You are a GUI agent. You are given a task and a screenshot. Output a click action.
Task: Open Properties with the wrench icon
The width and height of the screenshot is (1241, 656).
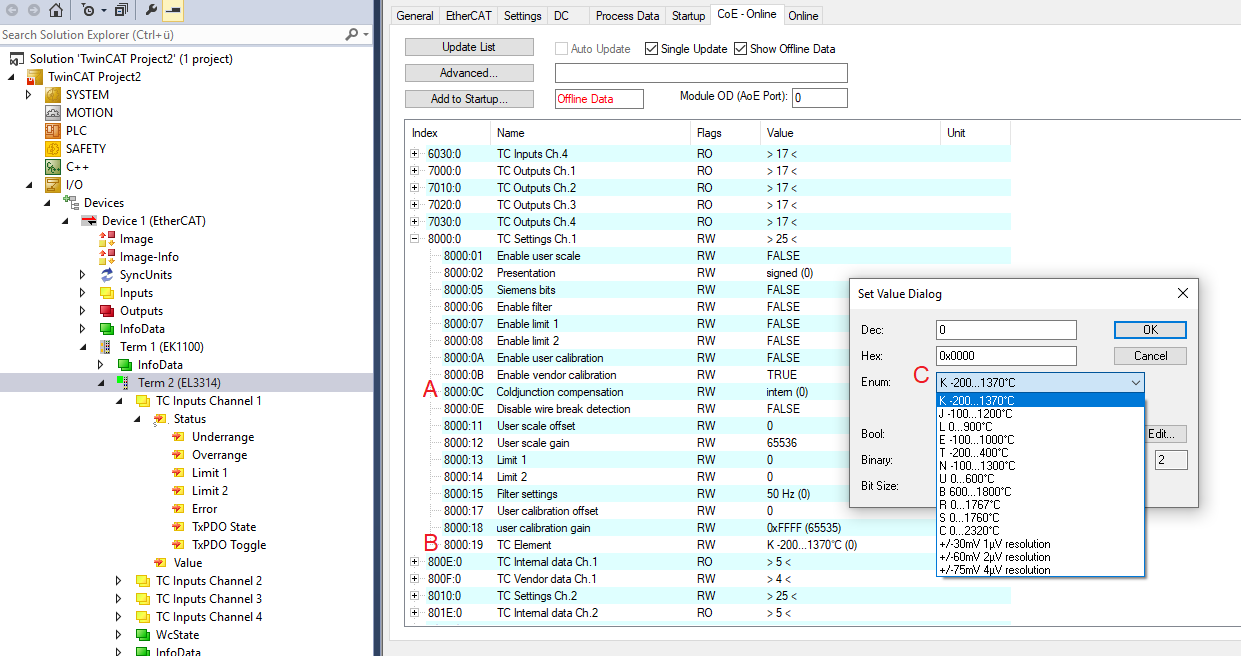click(x=151, y=10)
